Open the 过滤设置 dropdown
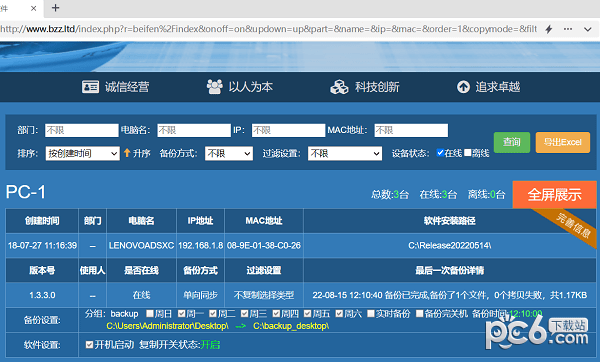Viewport: 600px width, 362px height. 345,153
